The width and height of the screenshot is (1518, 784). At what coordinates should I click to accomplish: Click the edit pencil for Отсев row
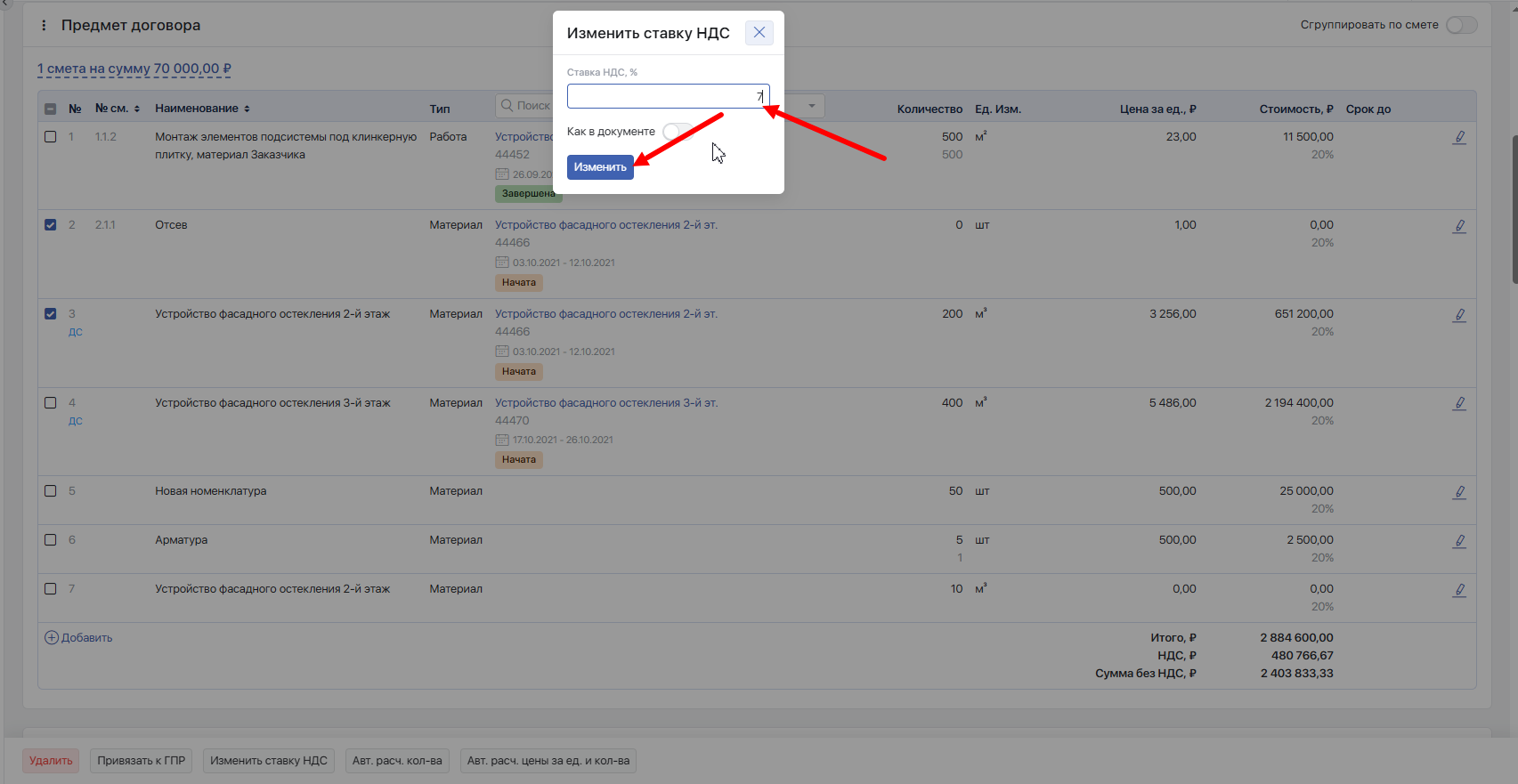[1459, 226]
